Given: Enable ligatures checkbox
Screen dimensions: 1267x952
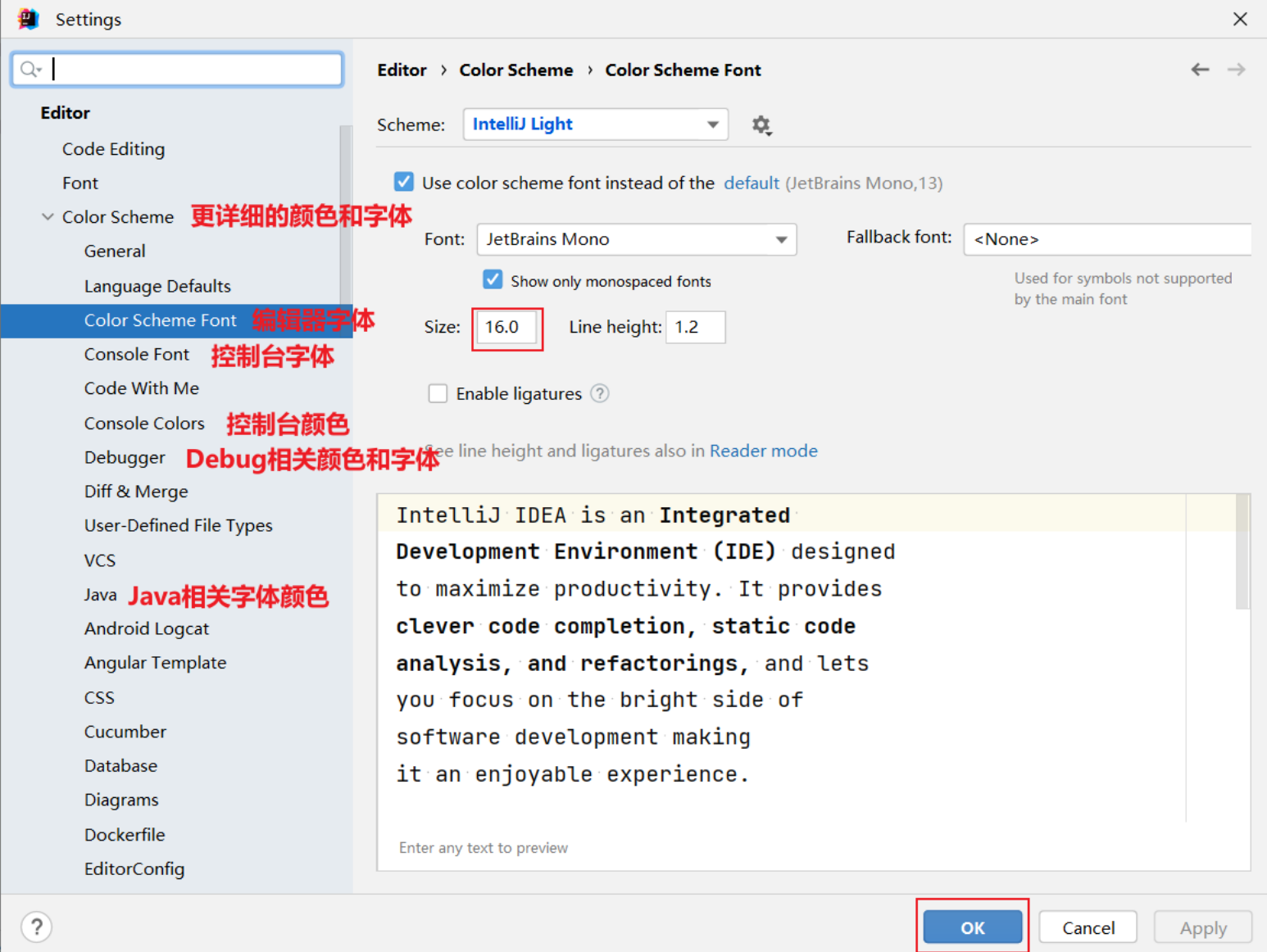Looking at the screenshot, I should [438, 393].
